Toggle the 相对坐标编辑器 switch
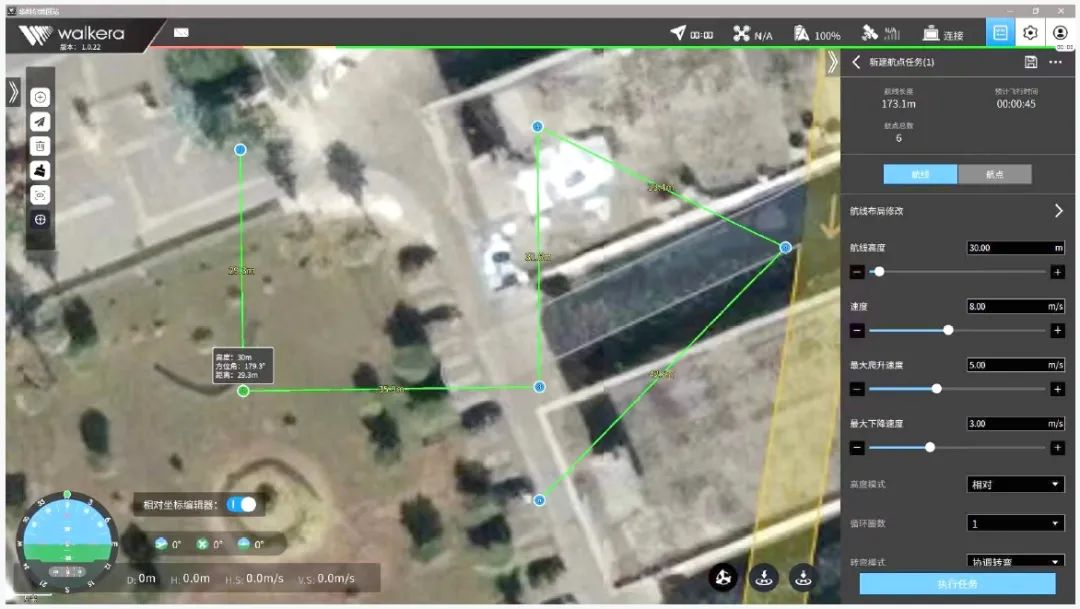The height and width of the screenshot is (609, 1080). tap(243, 504)
